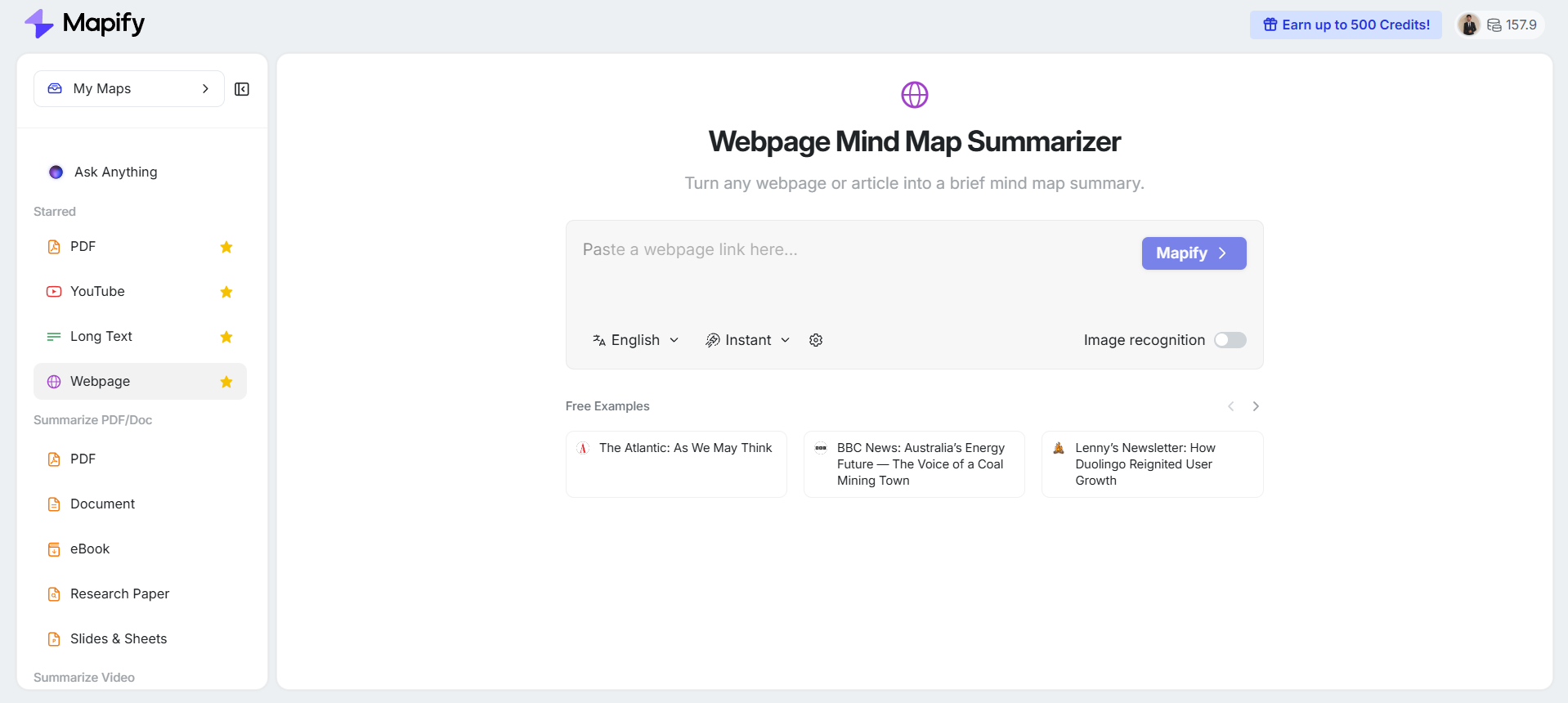This screenshot has height=703, width=1568.
Task: Click the Summarize PDF/Doc section label
Action: [x=93, y=420]
